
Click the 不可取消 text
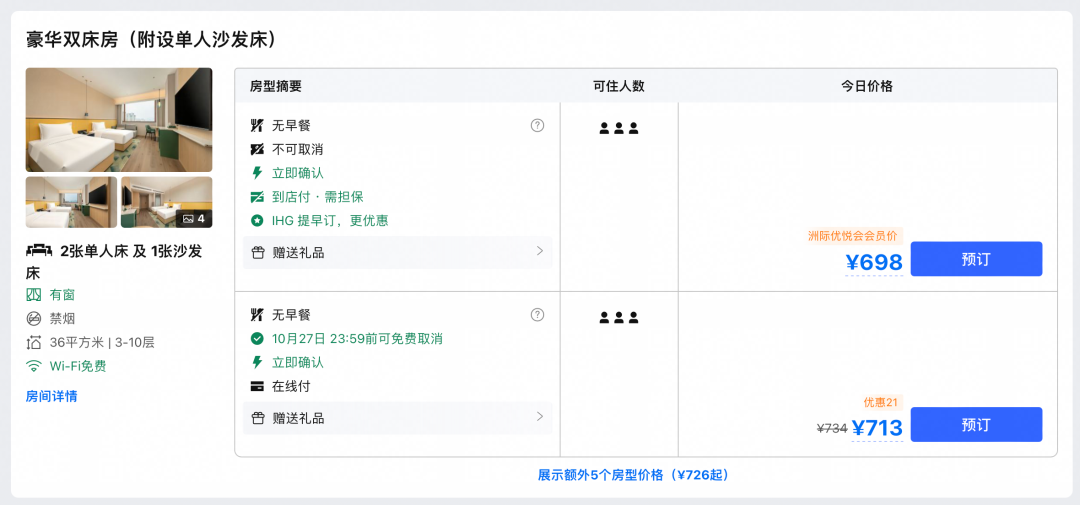click(298, 150)
